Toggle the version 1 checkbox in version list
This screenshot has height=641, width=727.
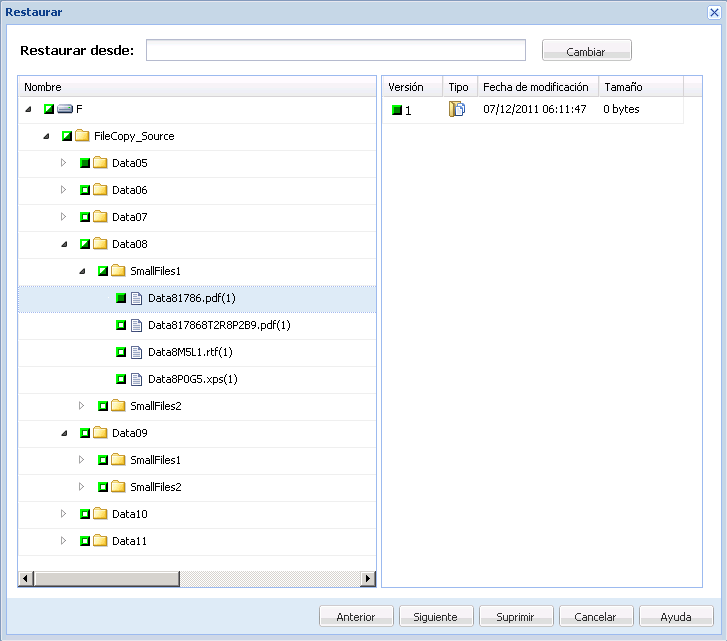397,110
